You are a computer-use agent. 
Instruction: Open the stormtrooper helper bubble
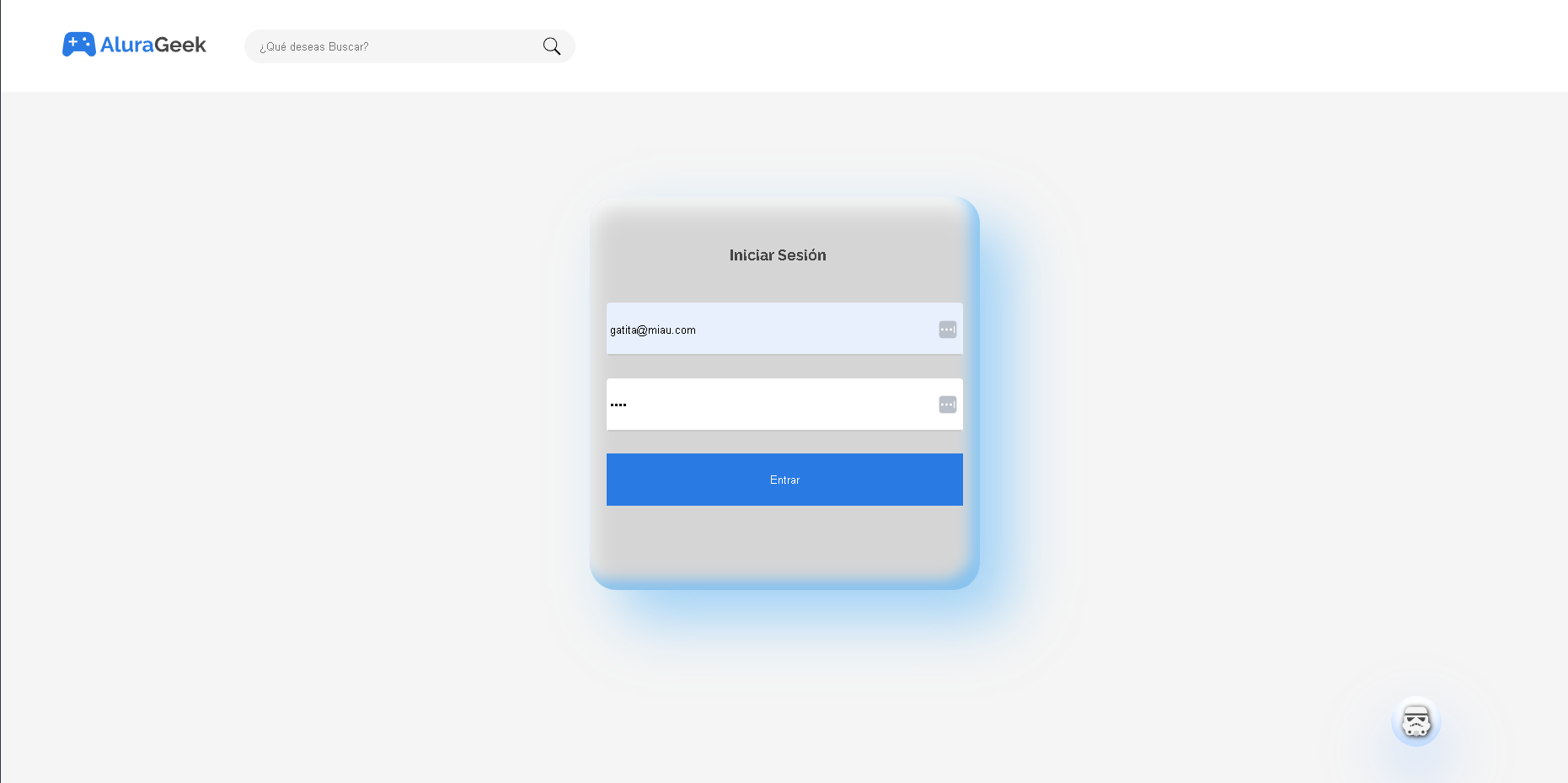[x=1416, y=721]
